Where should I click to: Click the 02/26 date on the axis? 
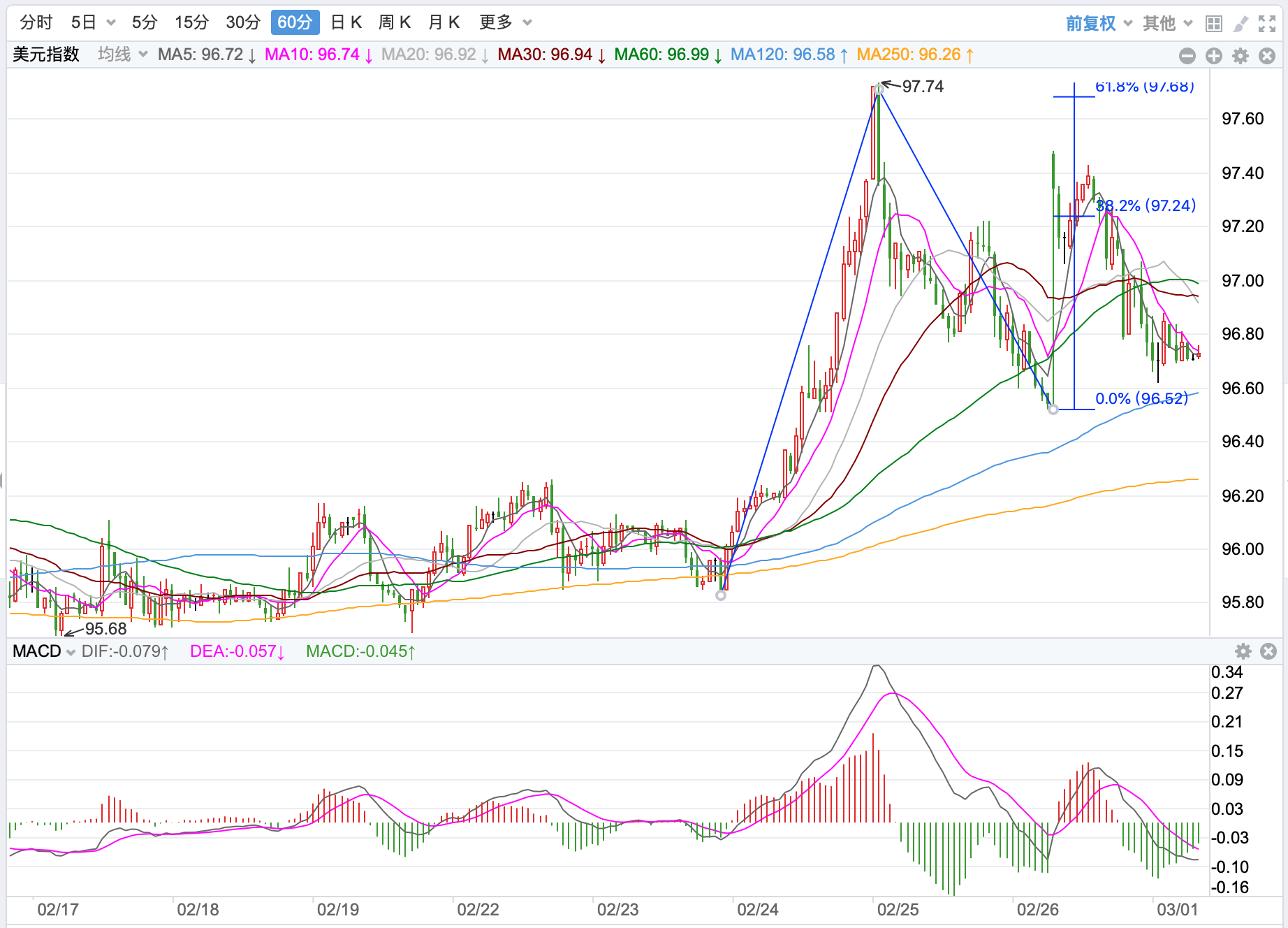(1038, 909)
